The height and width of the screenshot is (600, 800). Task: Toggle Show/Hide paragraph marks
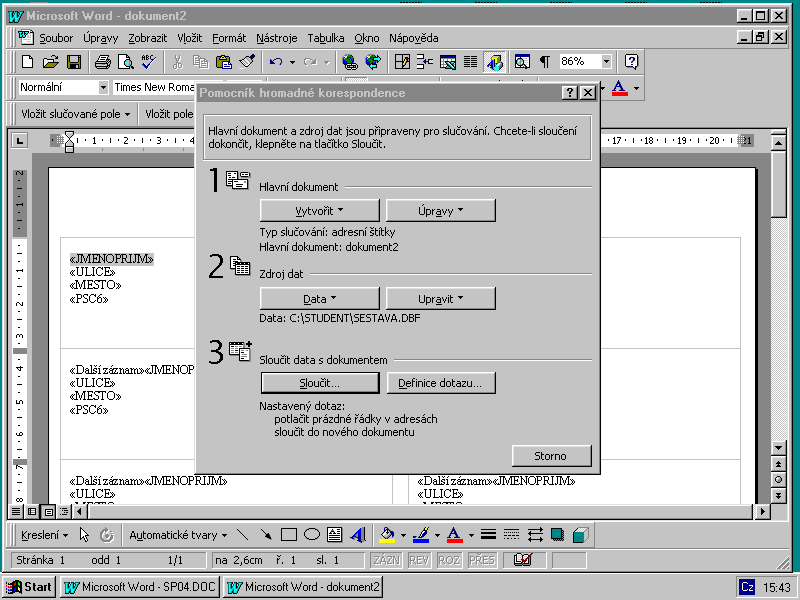click(545, 62)
